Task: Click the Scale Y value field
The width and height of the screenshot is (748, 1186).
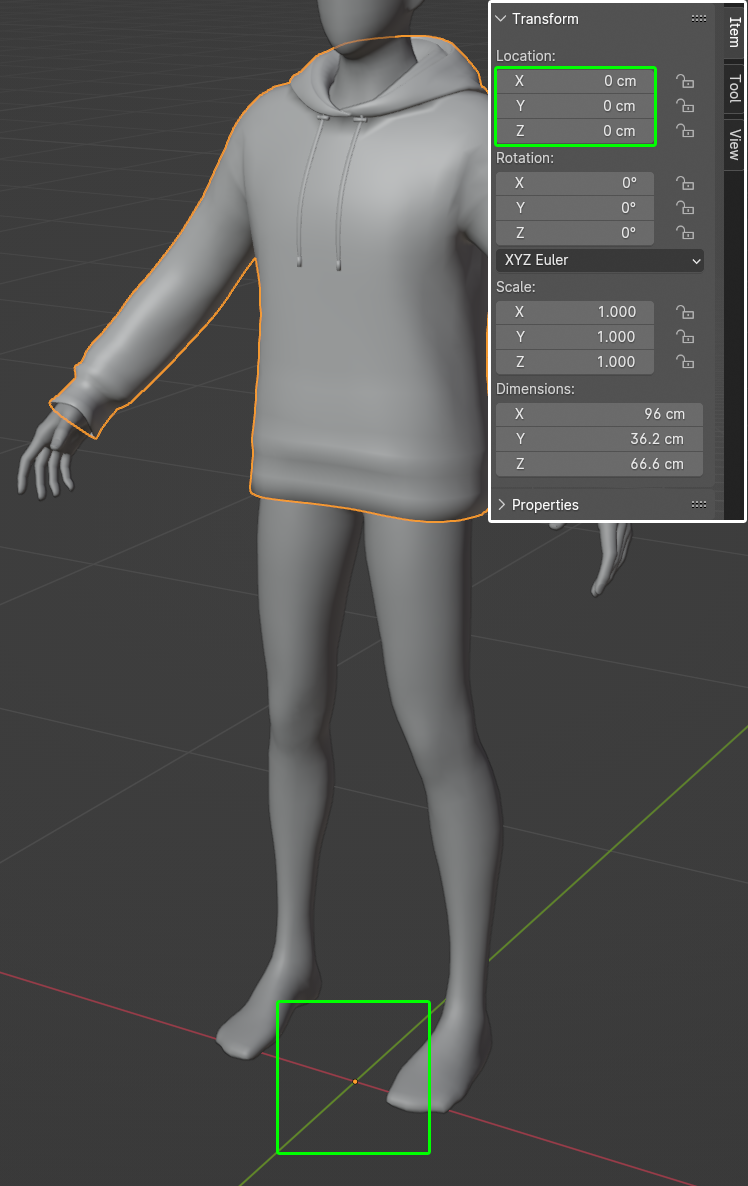Action: click(x=575, y=337)
